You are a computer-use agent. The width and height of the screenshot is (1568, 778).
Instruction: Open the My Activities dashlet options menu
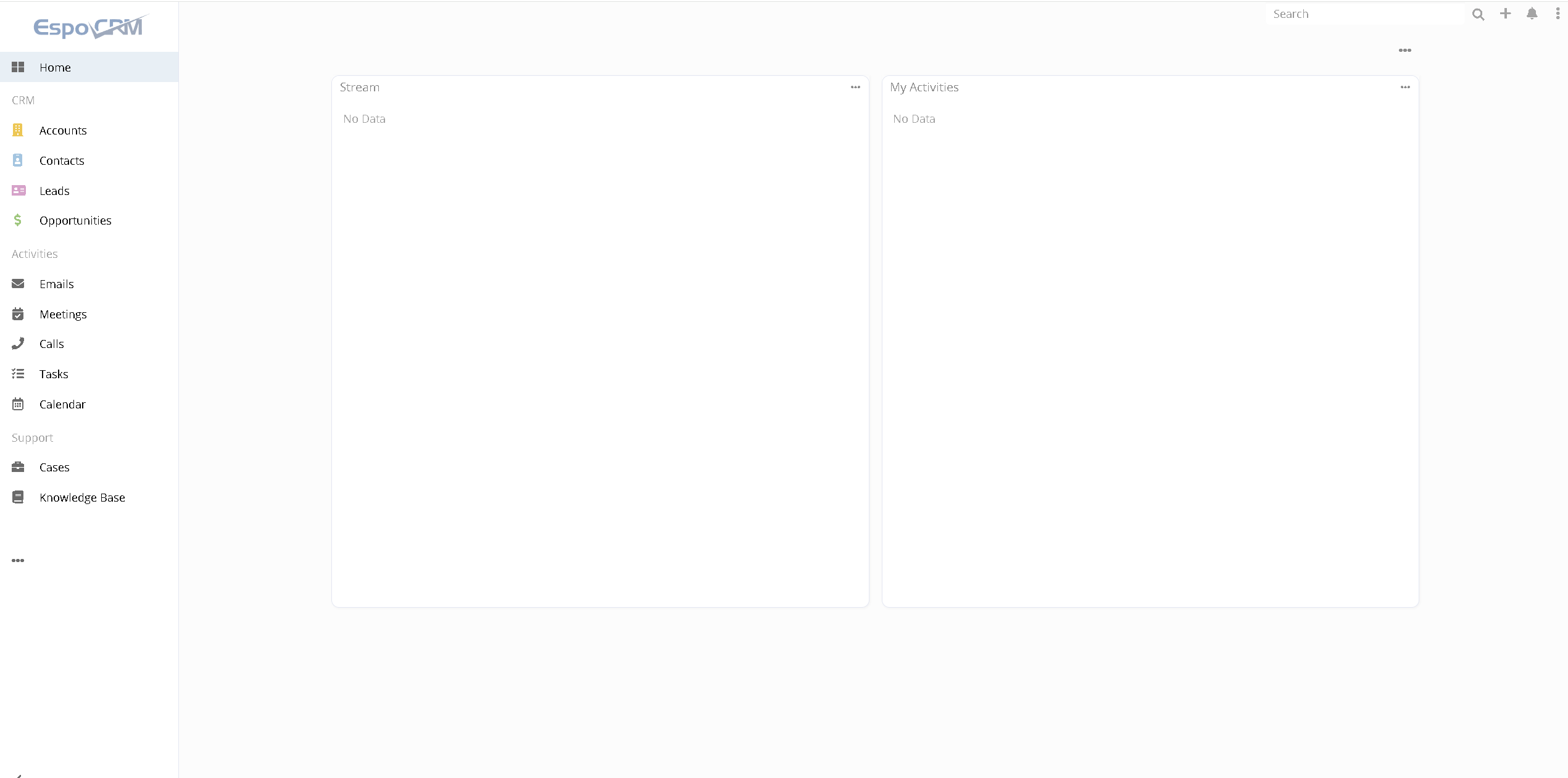[1405, 87]
